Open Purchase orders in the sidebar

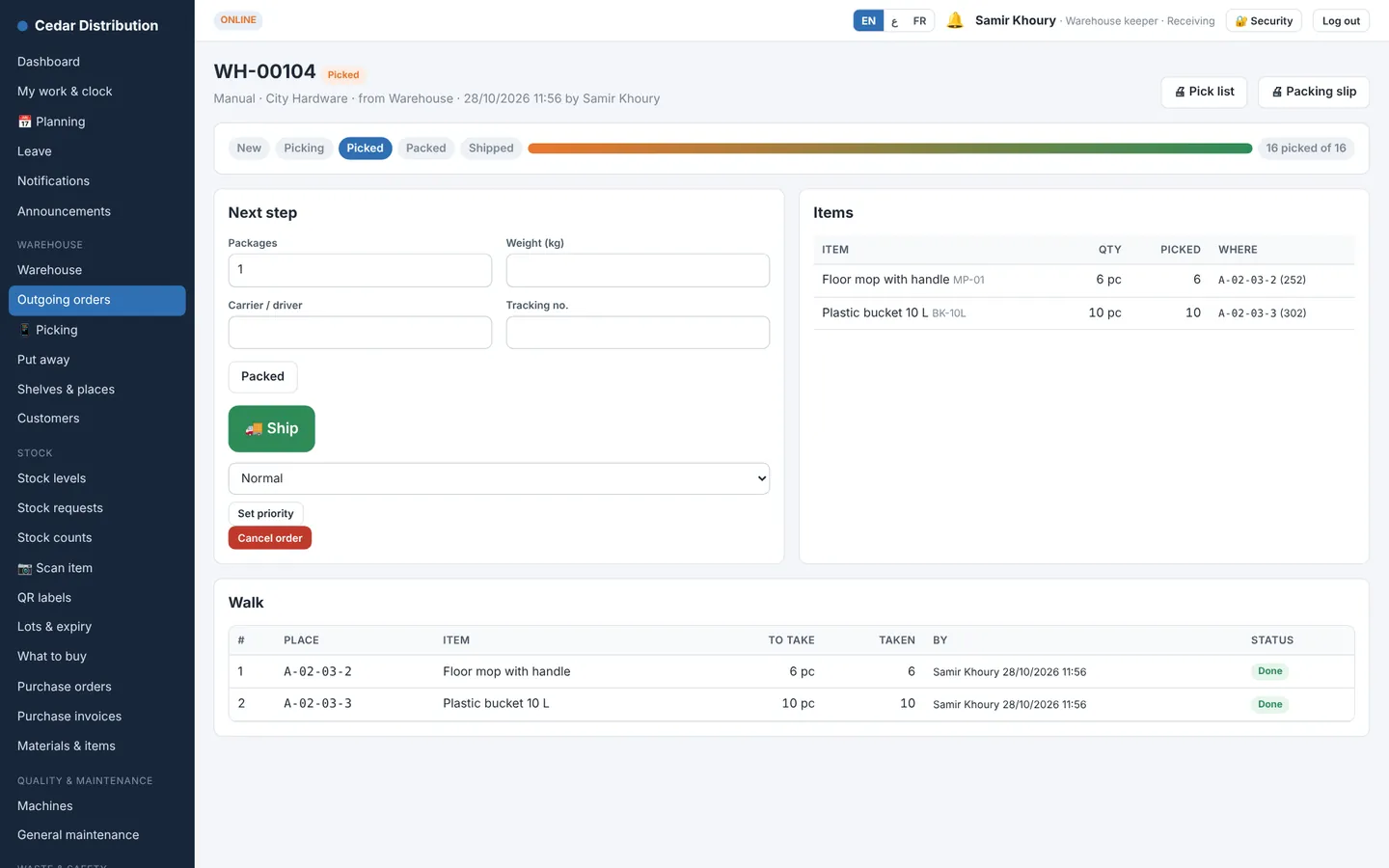point(96,687)
